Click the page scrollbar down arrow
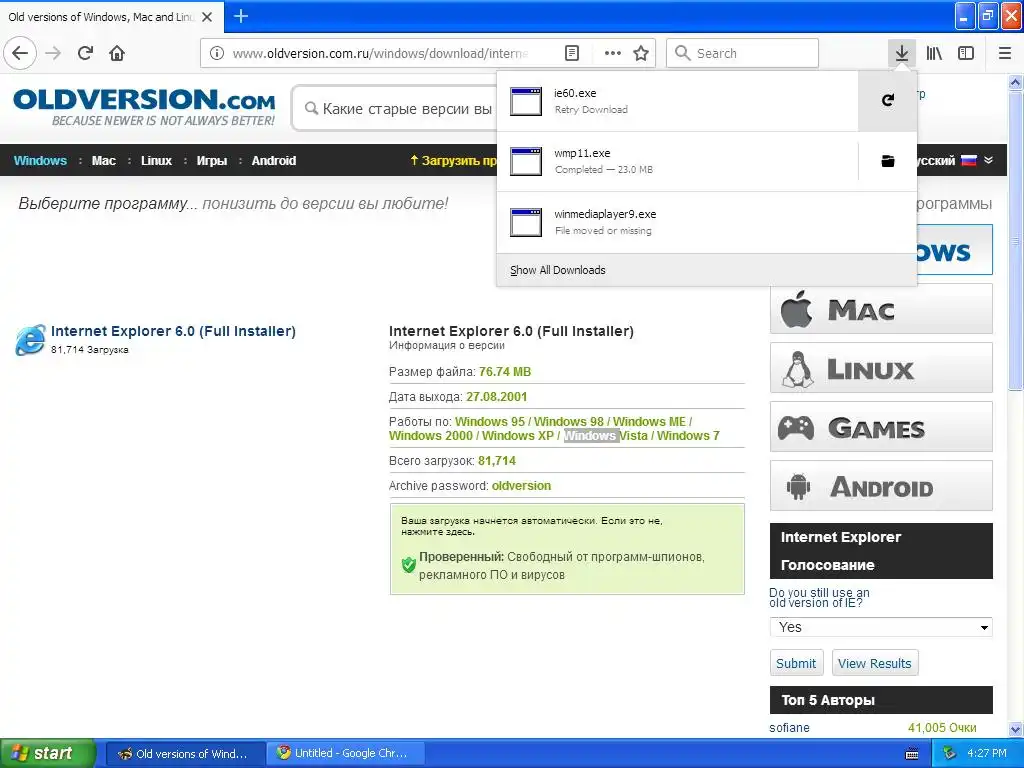Screen dimensions: 1024x768 point(1016,729)
